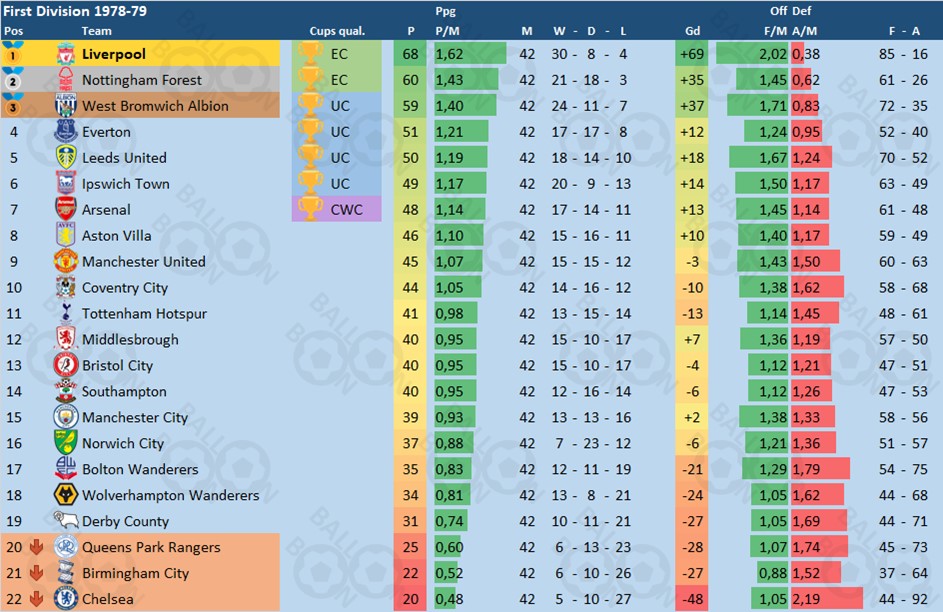This screenshot has width=943, height=612.
Task: Click Liverpool's green points-per-match bar
Action: [x=470, y=54]
